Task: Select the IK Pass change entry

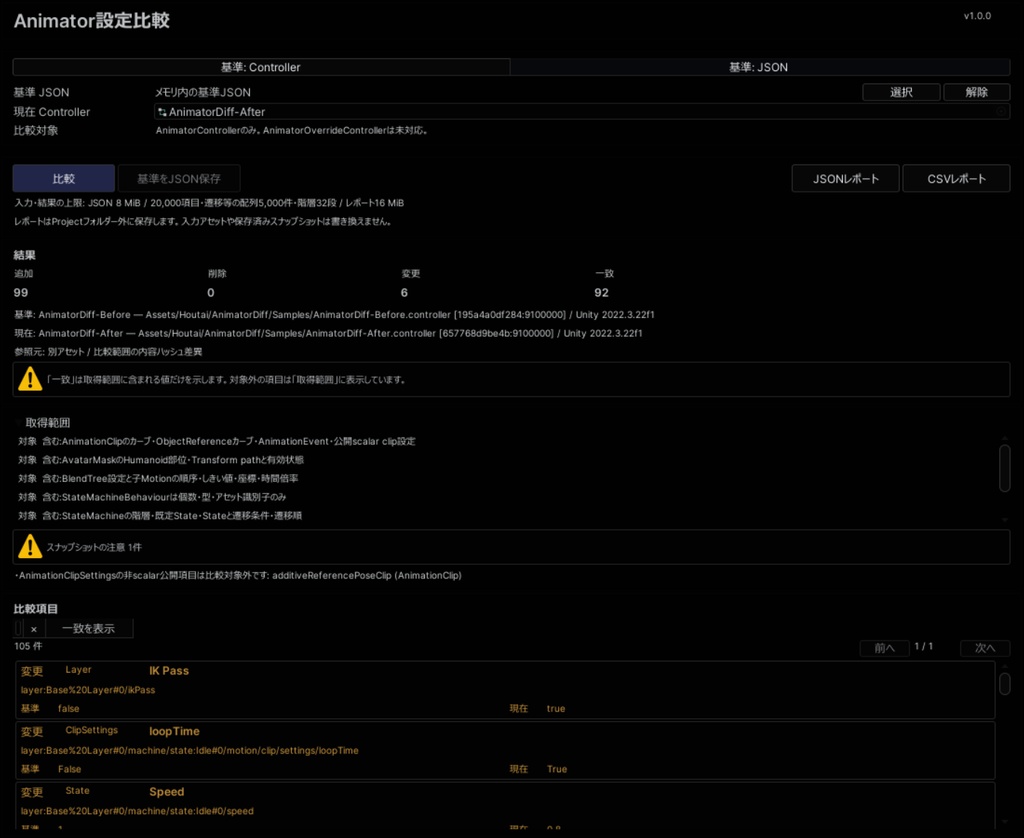Action: (x=505, y=689)
